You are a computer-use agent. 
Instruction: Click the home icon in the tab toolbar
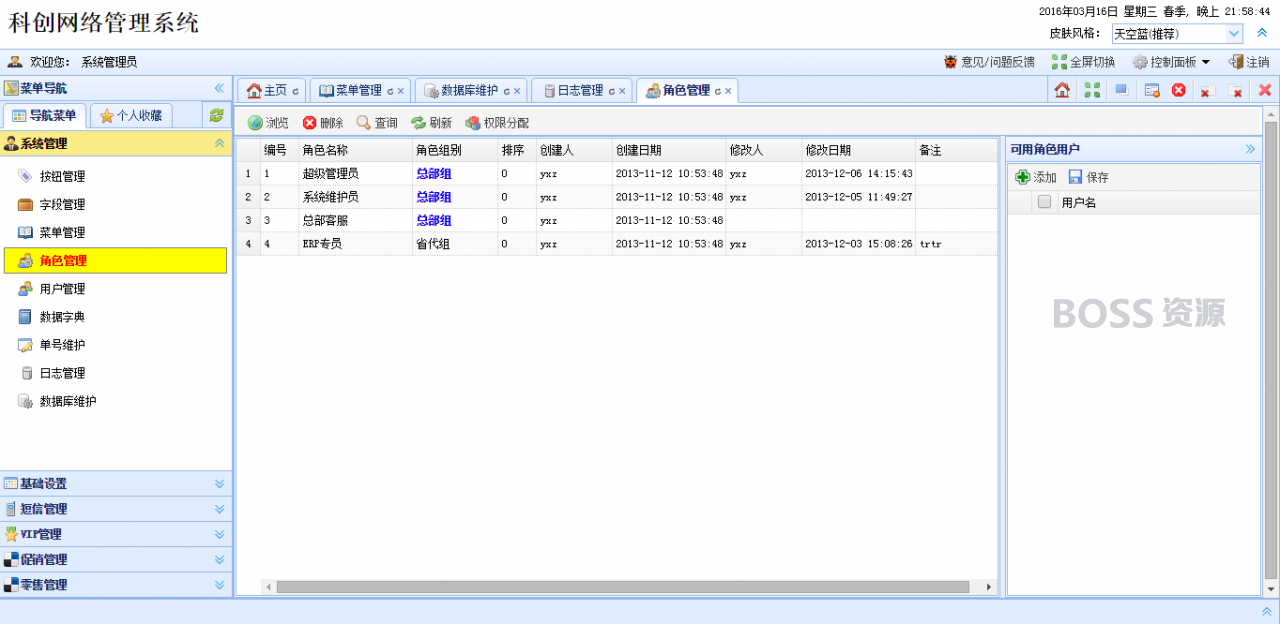pos(1062,90)
